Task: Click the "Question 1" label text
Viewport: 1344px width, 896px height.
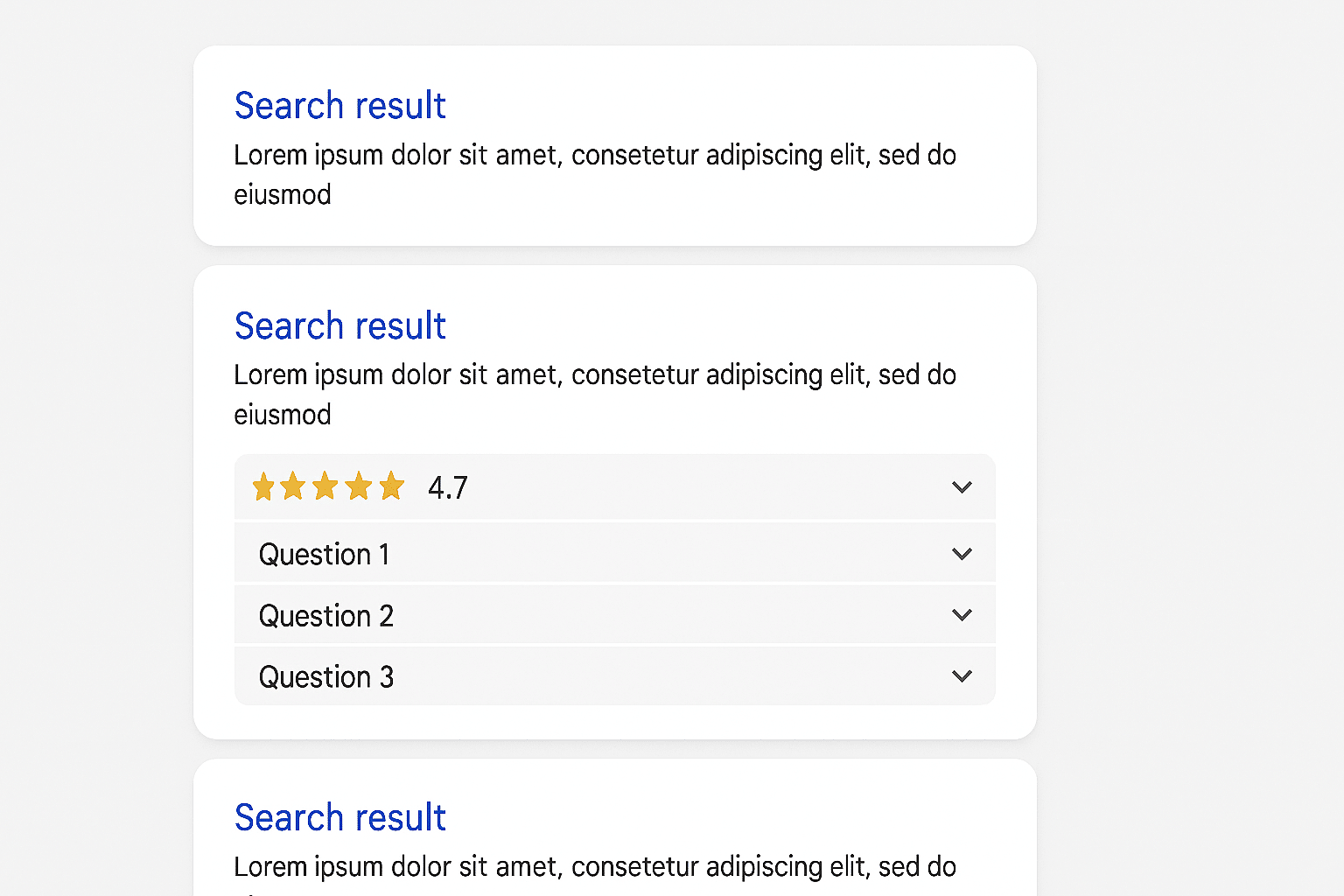Action: click(x=324, y=555)
